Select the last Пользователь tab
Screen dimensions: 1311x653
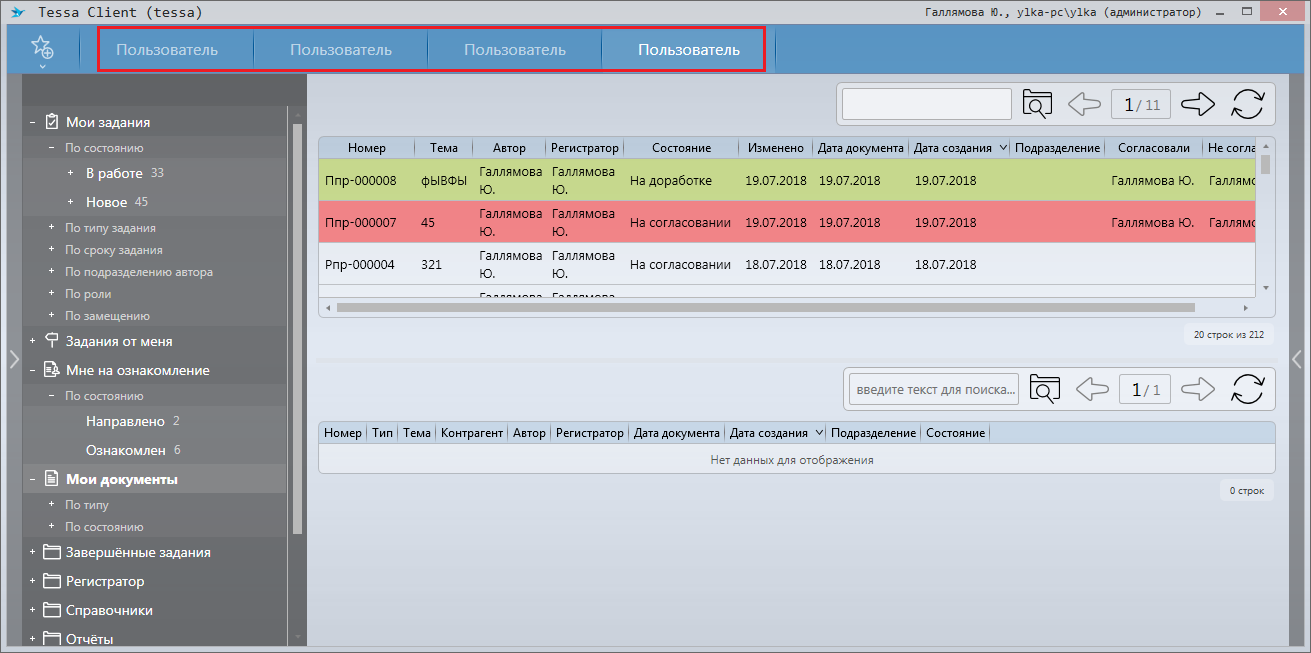click(x=688, y=50)
